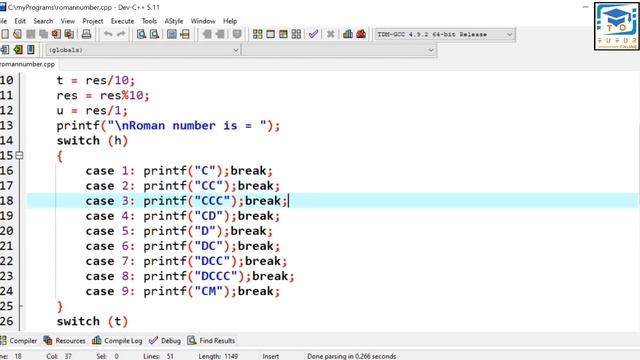Open the empty function list dropdown
640x360 pixels.
[339, 50]
